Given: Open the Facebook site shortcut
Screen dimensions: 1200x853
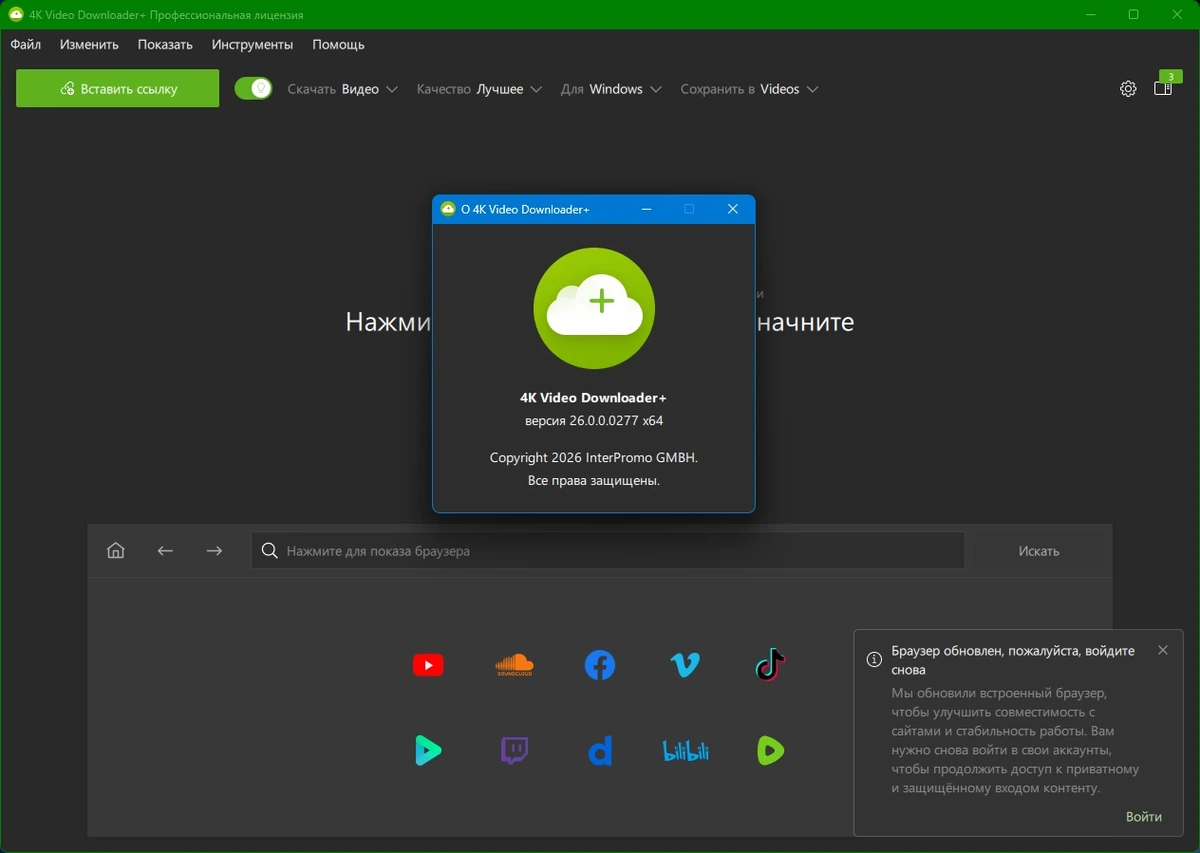Looking at the screenshot, I should click(x=600, y=665).
